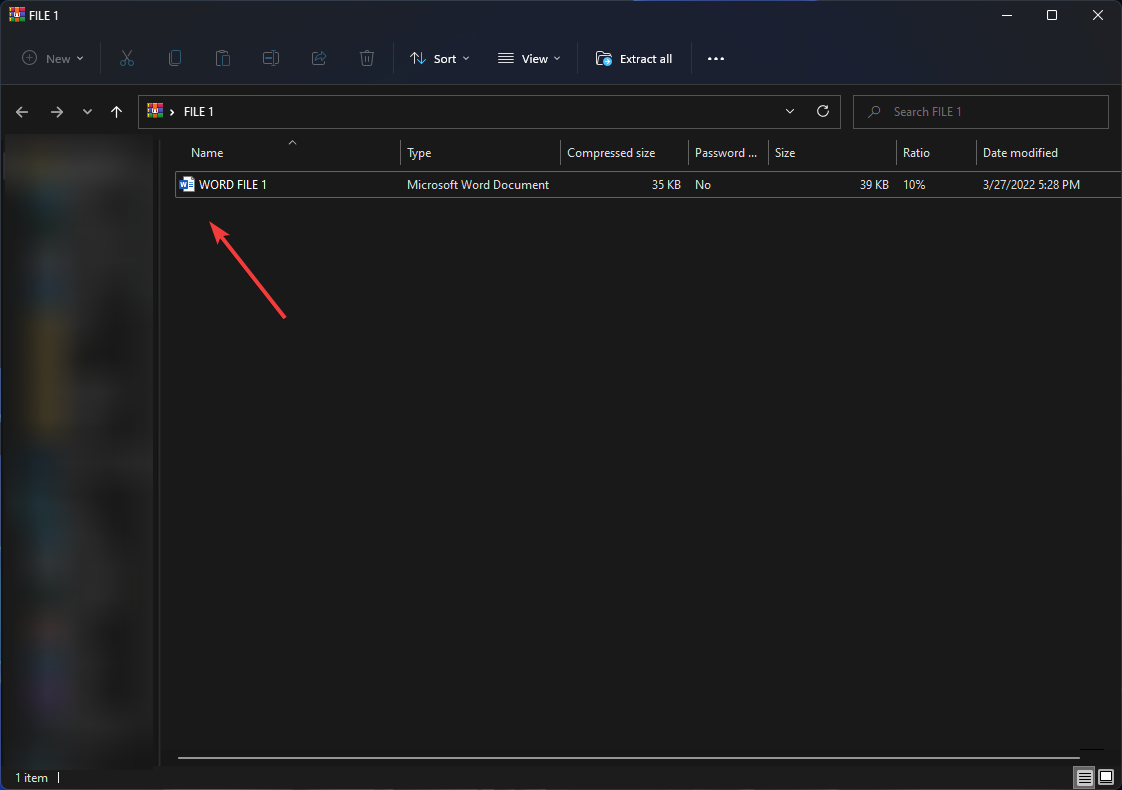
Task: Click the Extract all button
Action: 634,59
